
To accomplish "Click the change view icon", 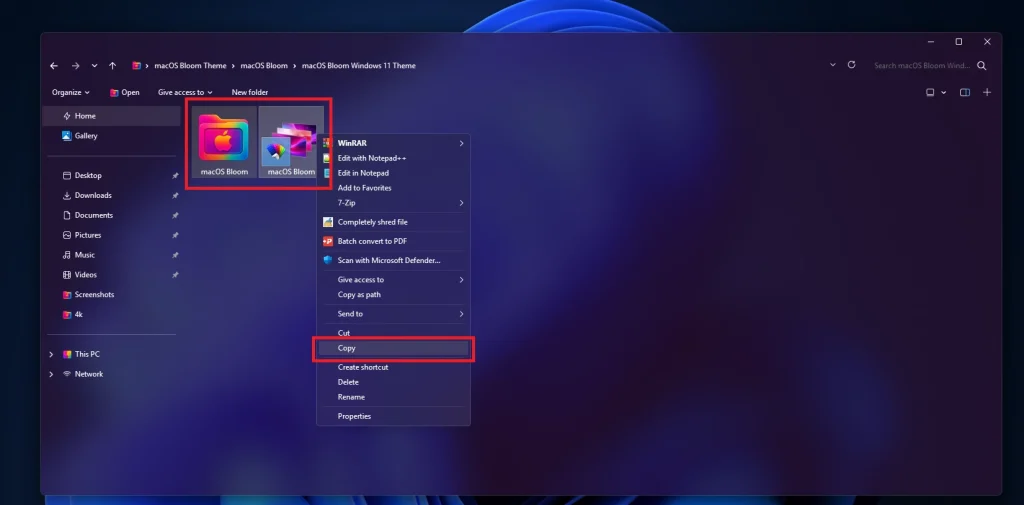I will tap(930, 93).
